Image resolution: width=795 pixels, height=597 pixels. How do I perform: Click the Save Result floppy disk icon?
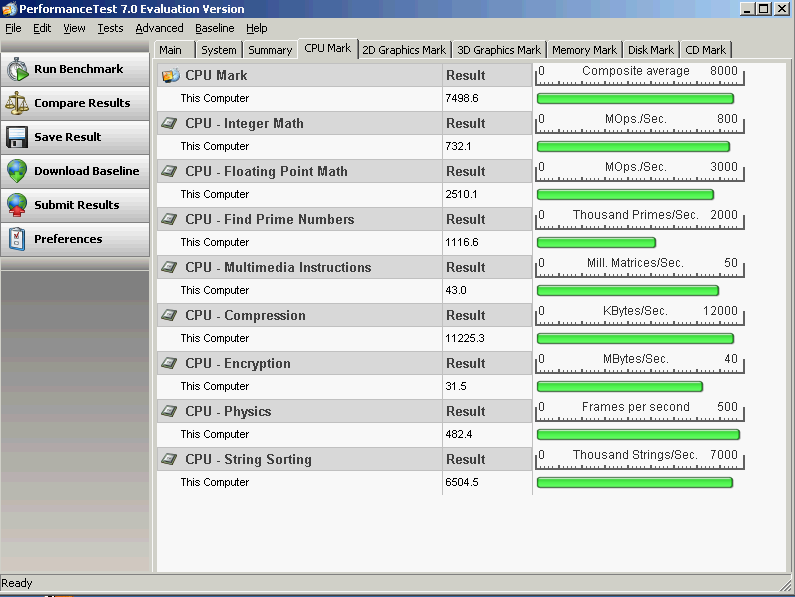[x=17, y=137]
